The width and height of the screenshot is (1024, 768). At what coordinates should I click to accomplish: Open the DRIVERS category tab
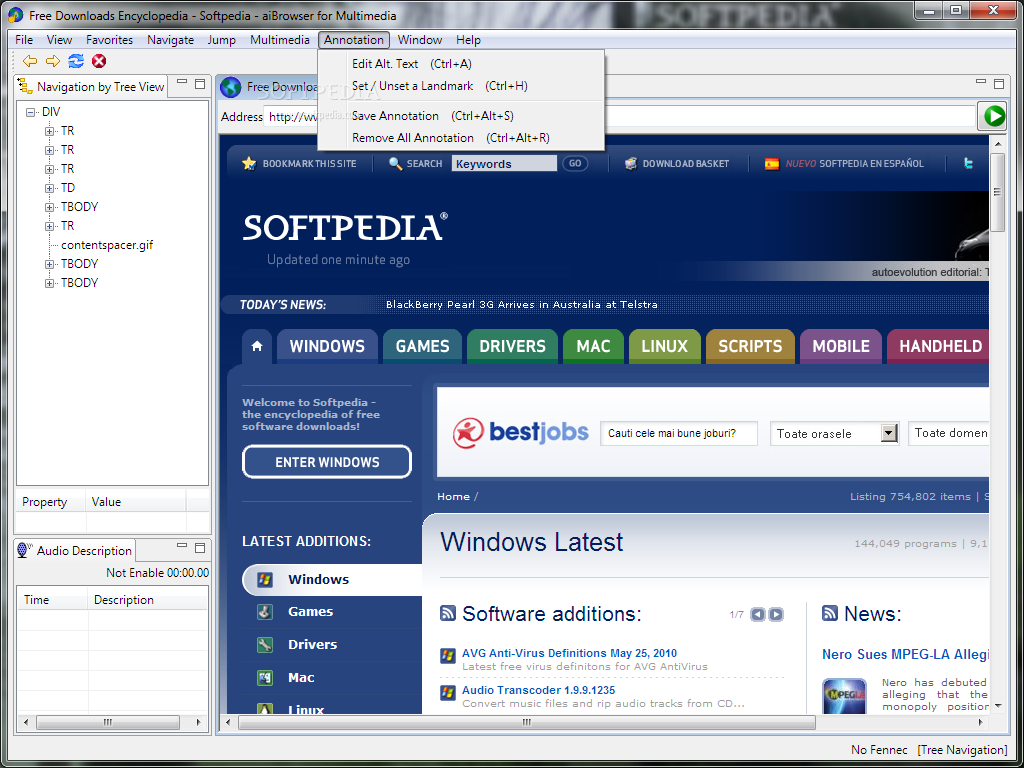tap(513, 346)
